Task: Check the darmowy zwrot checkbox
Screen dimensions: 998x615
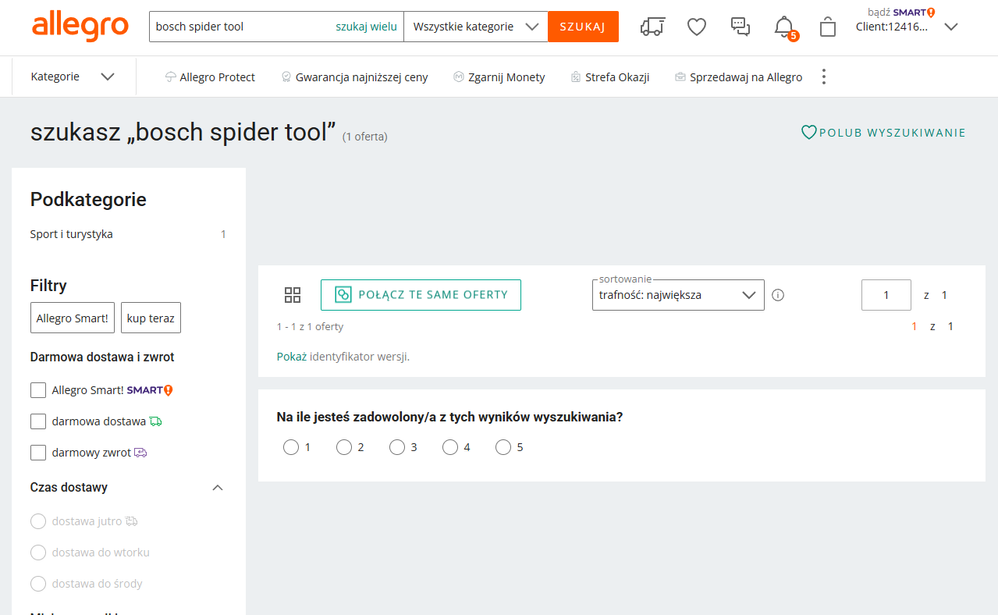Action: point(38,452)
